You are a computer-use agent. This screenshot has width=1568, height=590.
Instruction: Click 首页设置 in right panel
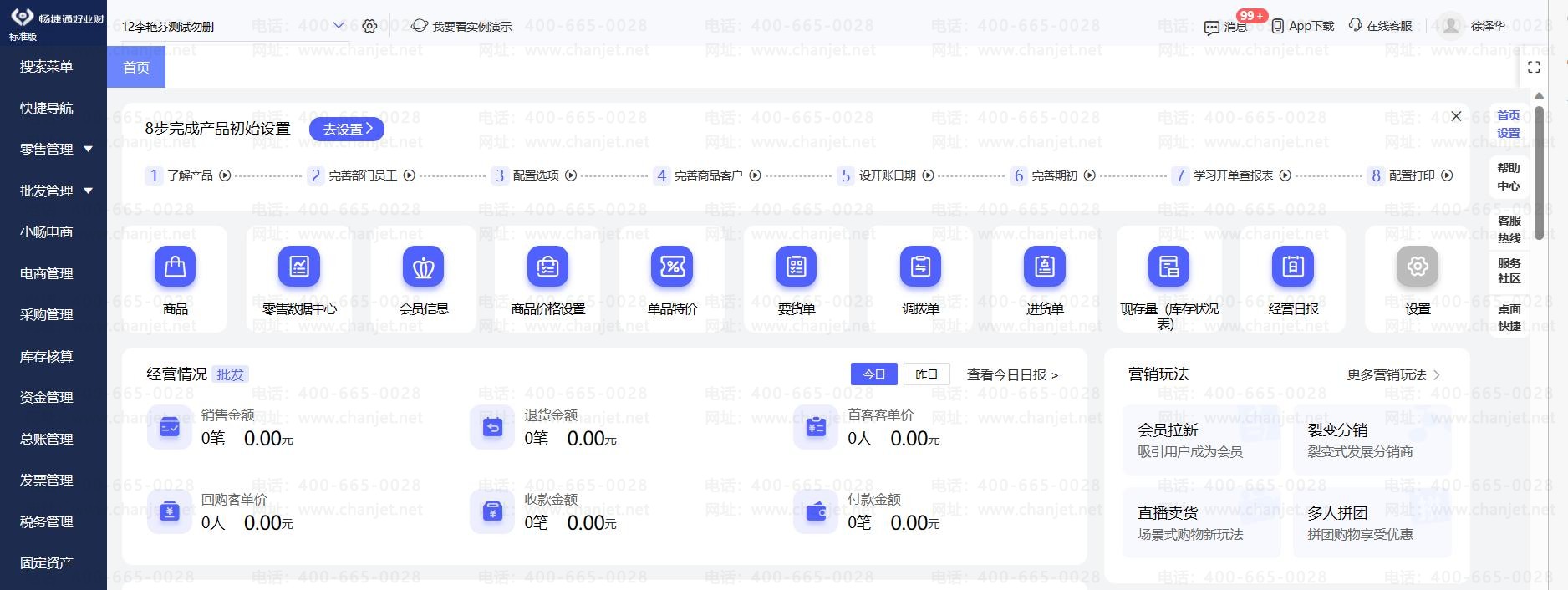(1509, 124)
